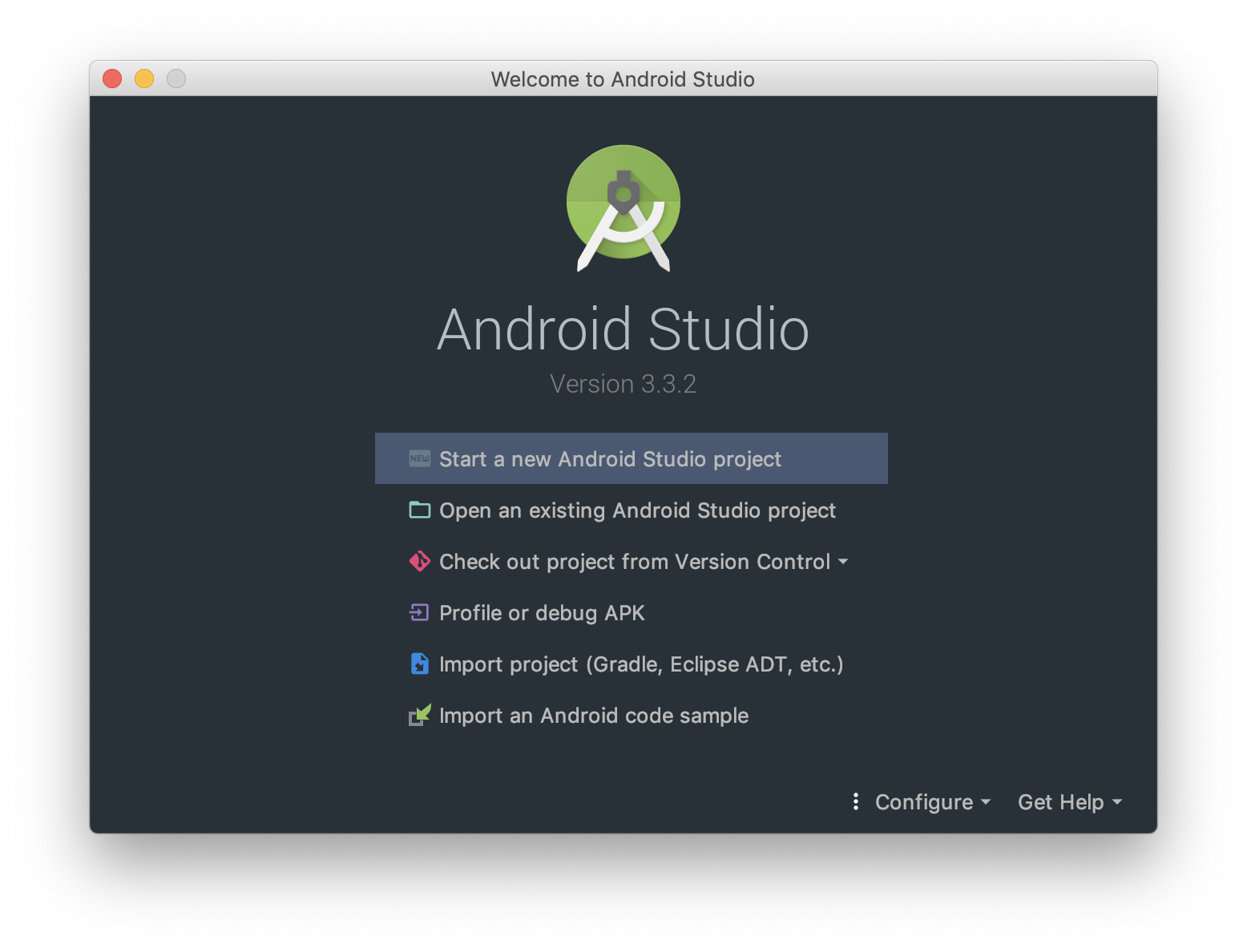Click the blue Import project file icon
This screenshot has height=952, width=1247.
[x=420, y=664]
